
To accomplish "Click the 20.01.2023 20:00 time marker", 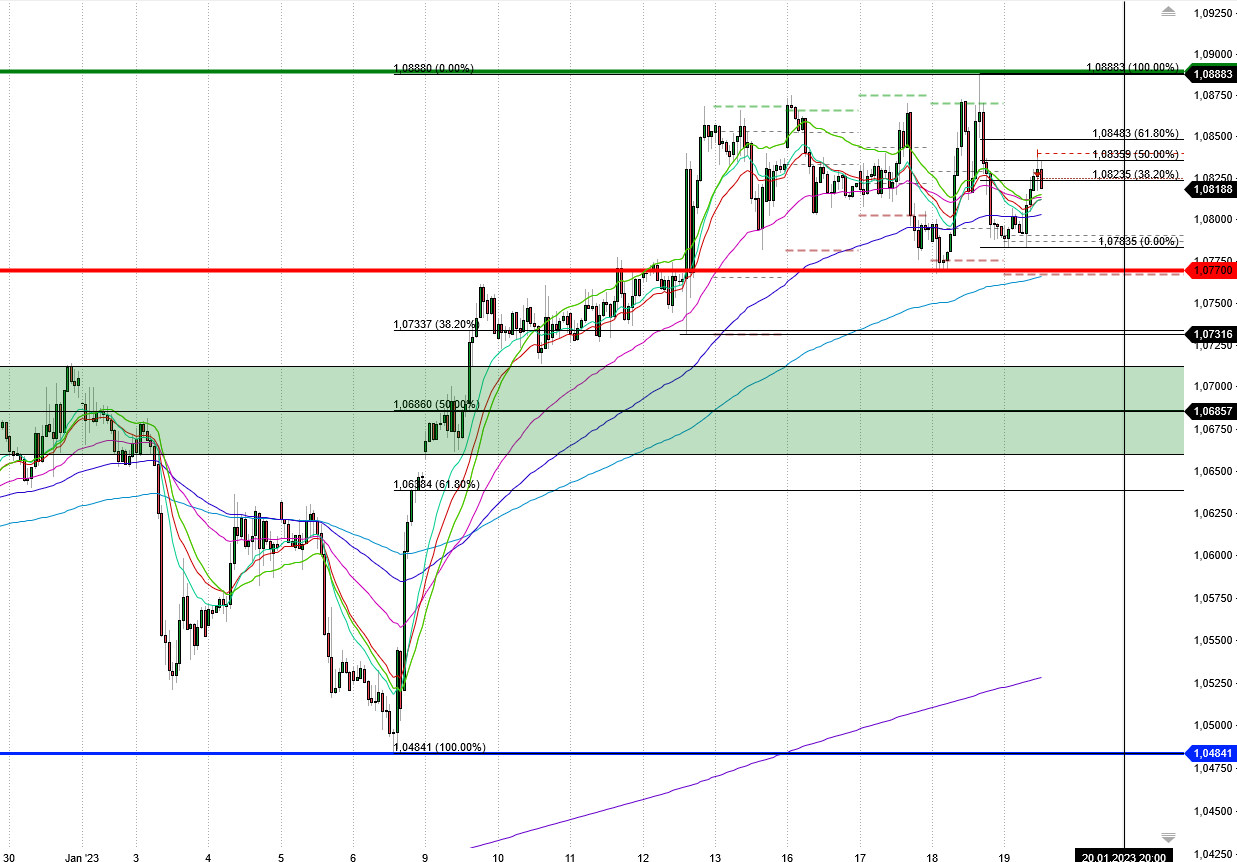I will pyautogui.click(x=1124, y=855).
